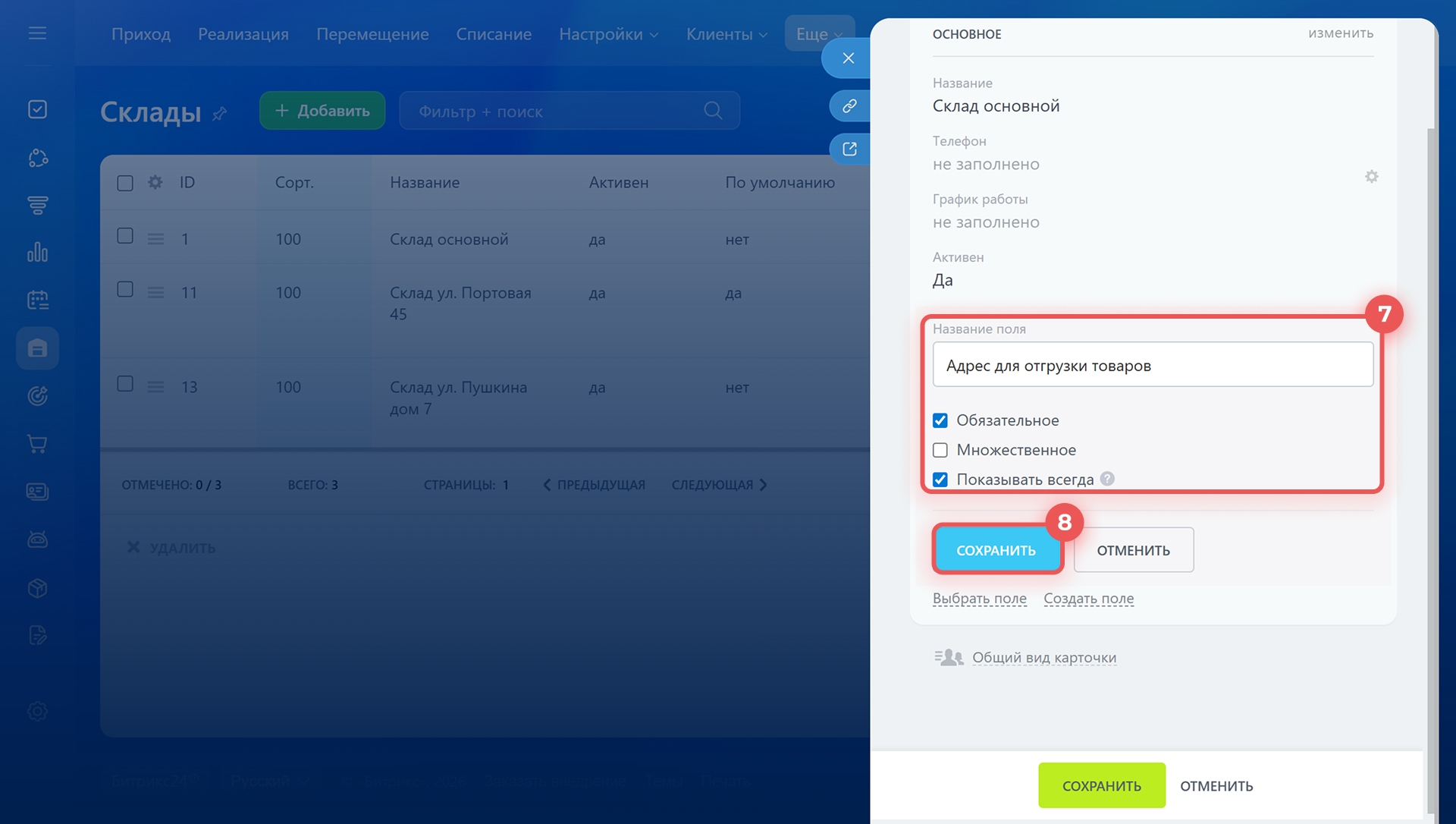Open the Приход menu item

click(141, 34)
